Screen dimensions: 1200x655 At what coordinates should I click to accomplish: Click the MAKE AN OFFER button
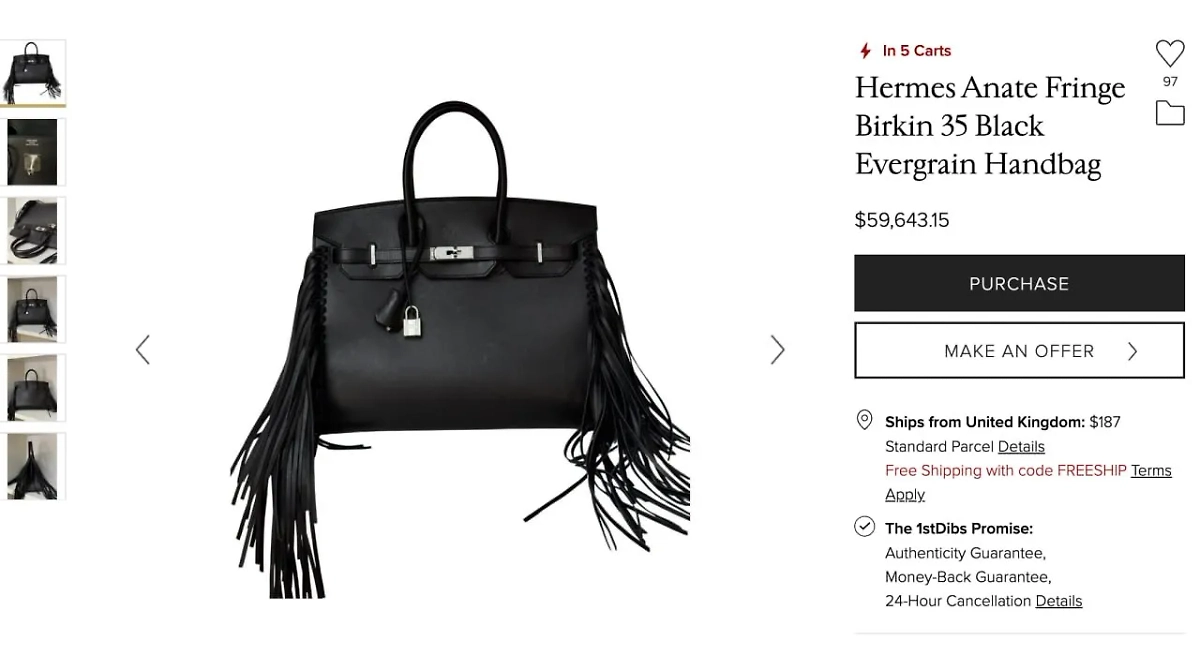[1019, 350]
